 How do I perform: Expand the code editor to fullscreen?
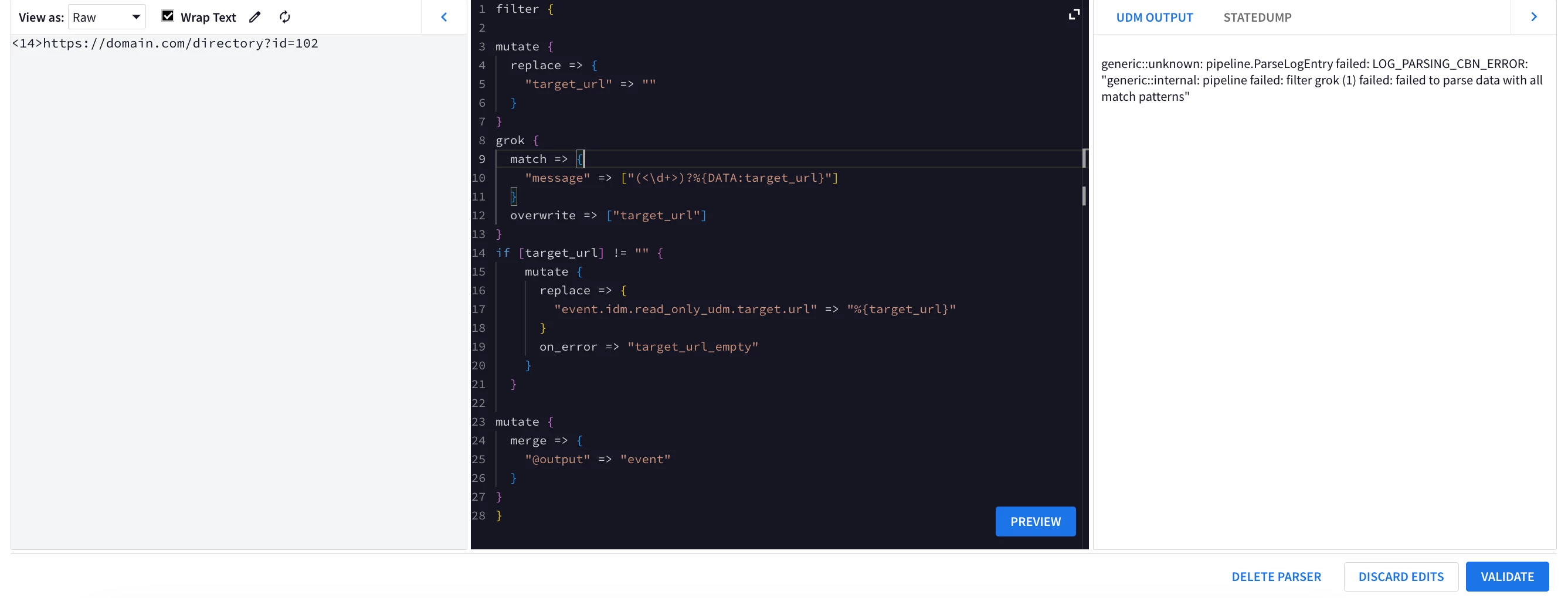(1074, 14)
